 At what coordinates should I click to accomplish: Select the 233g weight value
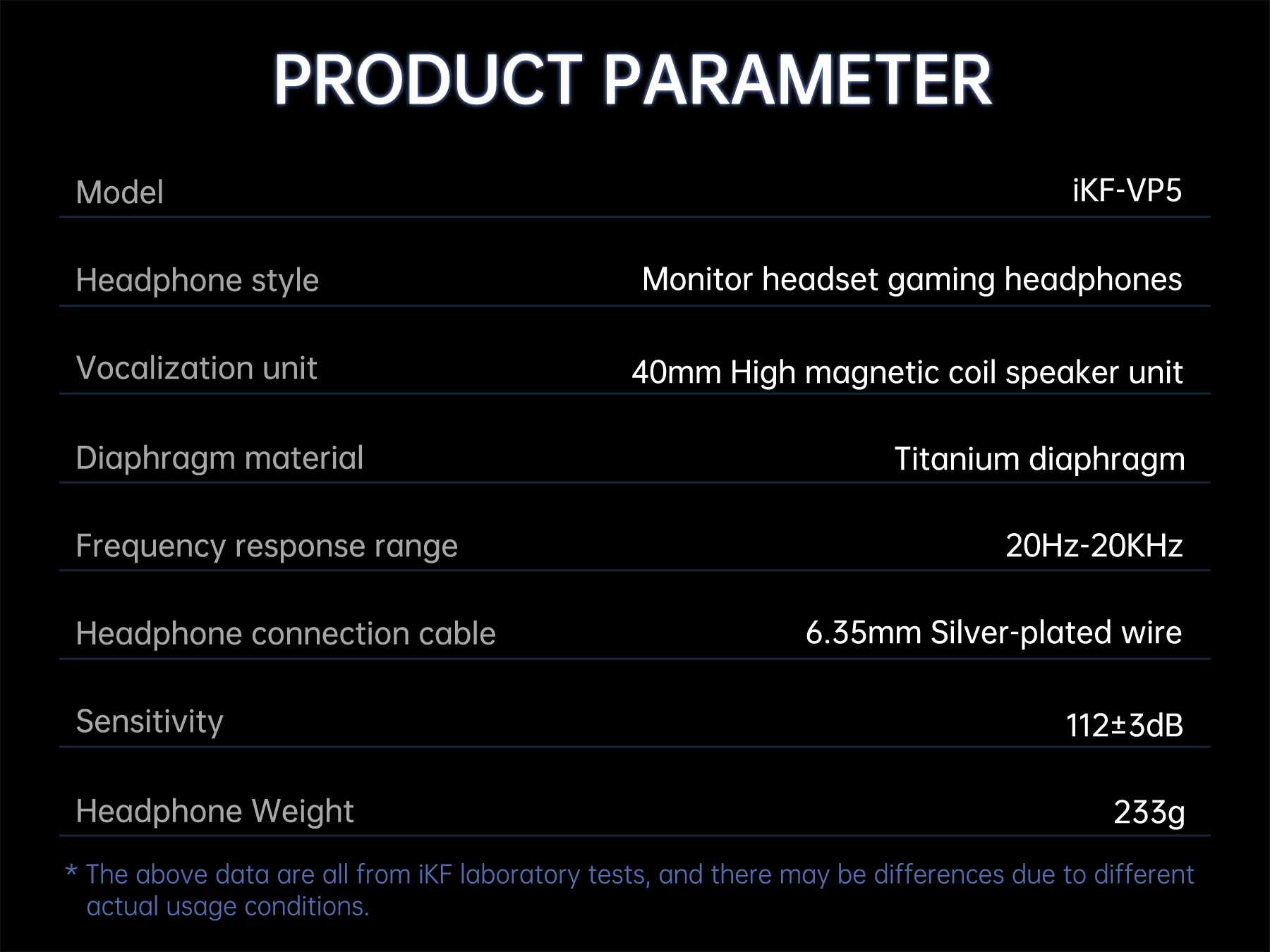pyautogui.click(x=1149, y=812)
